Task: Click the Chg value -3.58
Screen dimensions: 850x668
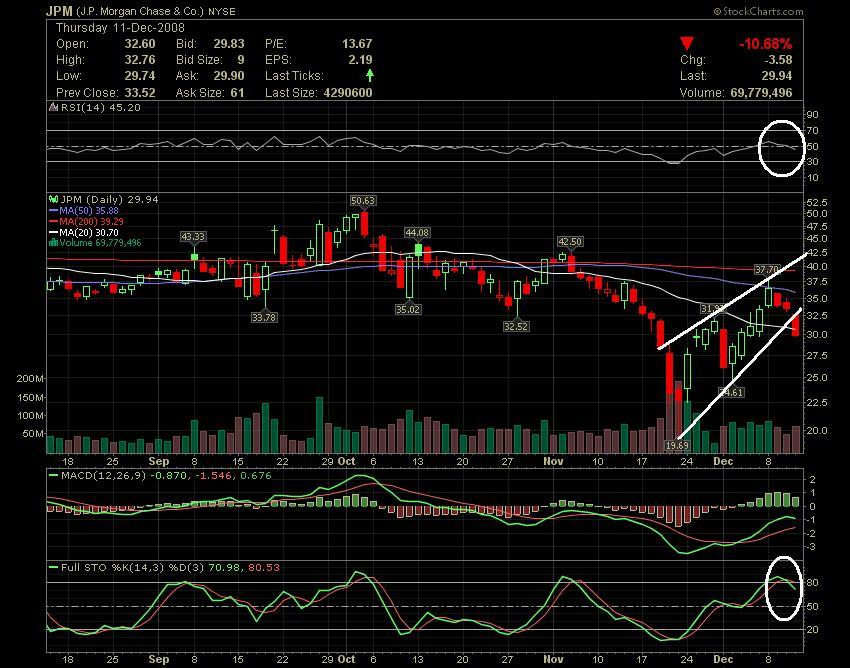Action: pos(777,60)
